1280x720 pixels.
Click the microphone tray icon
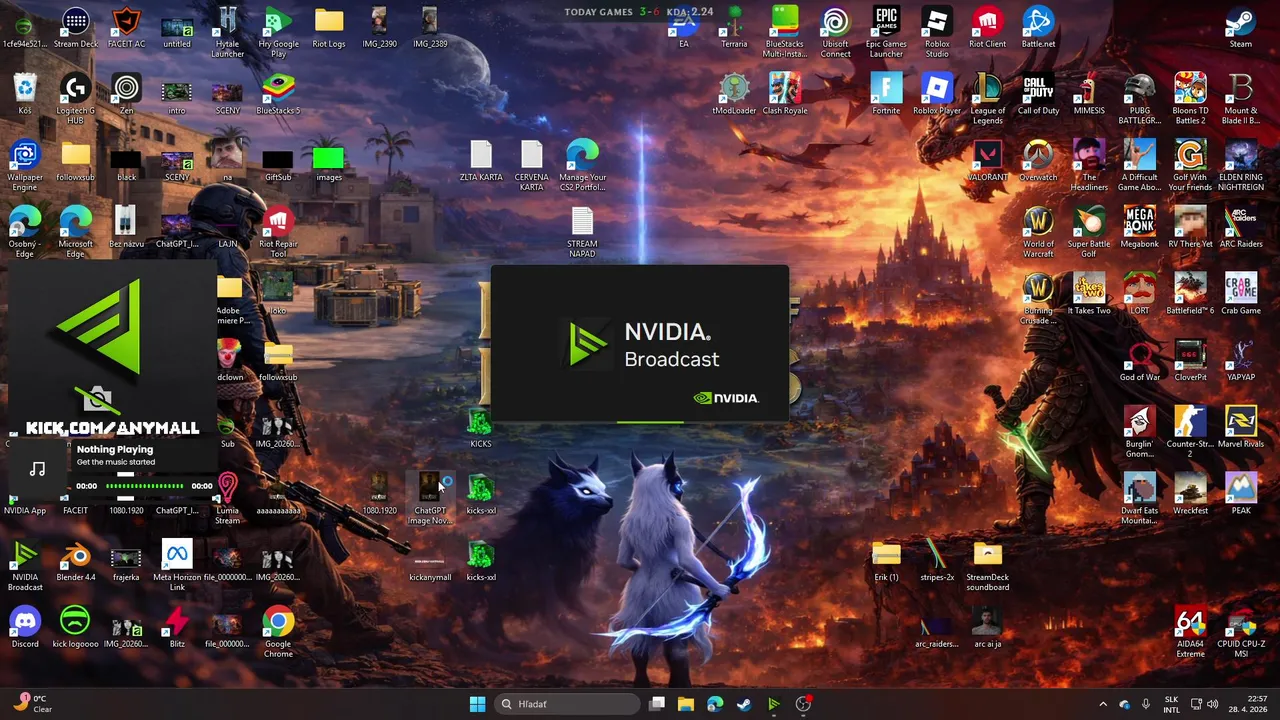pyautogui.click(x=1146, y=704)
